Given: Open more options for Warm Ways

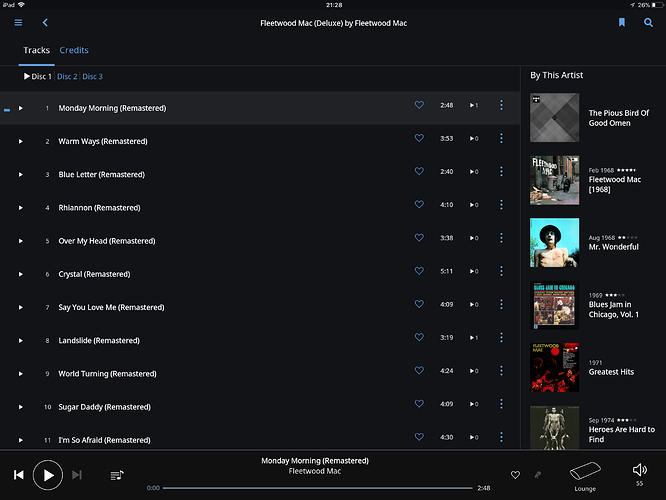Looking at the screenshot, I should coord(501,138).
